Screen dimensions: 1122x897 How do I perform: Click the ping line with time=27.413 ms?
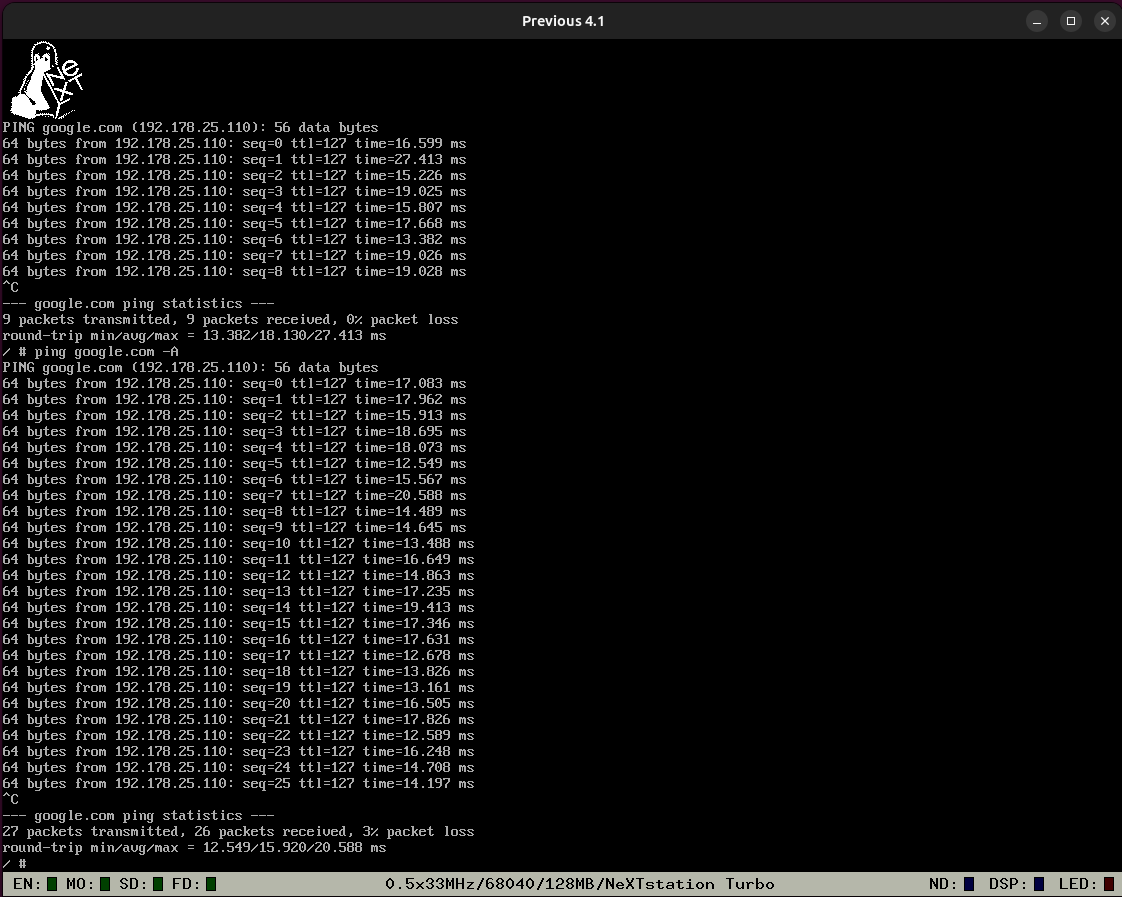coord(234,160)
